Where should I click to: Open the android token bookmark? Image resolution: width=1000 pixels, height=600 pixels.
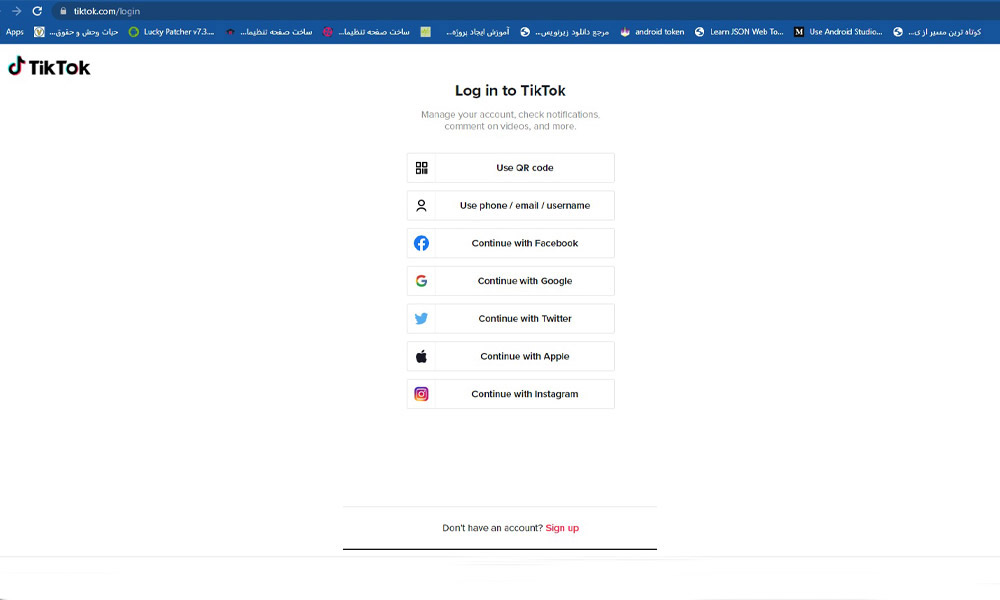(x=653, y=32)
